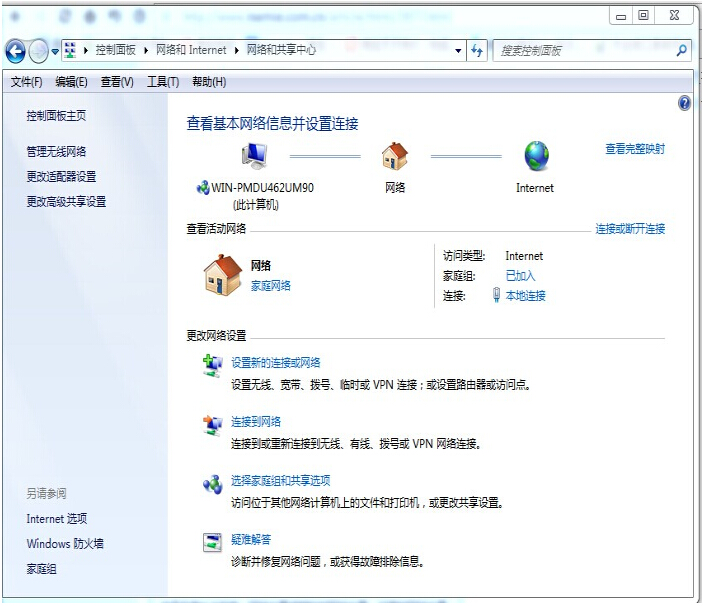This screenshot has height=606, width=703.
Task: Click the WIN-PMDU462UM90 computer name
Action: tap(262, 188)
